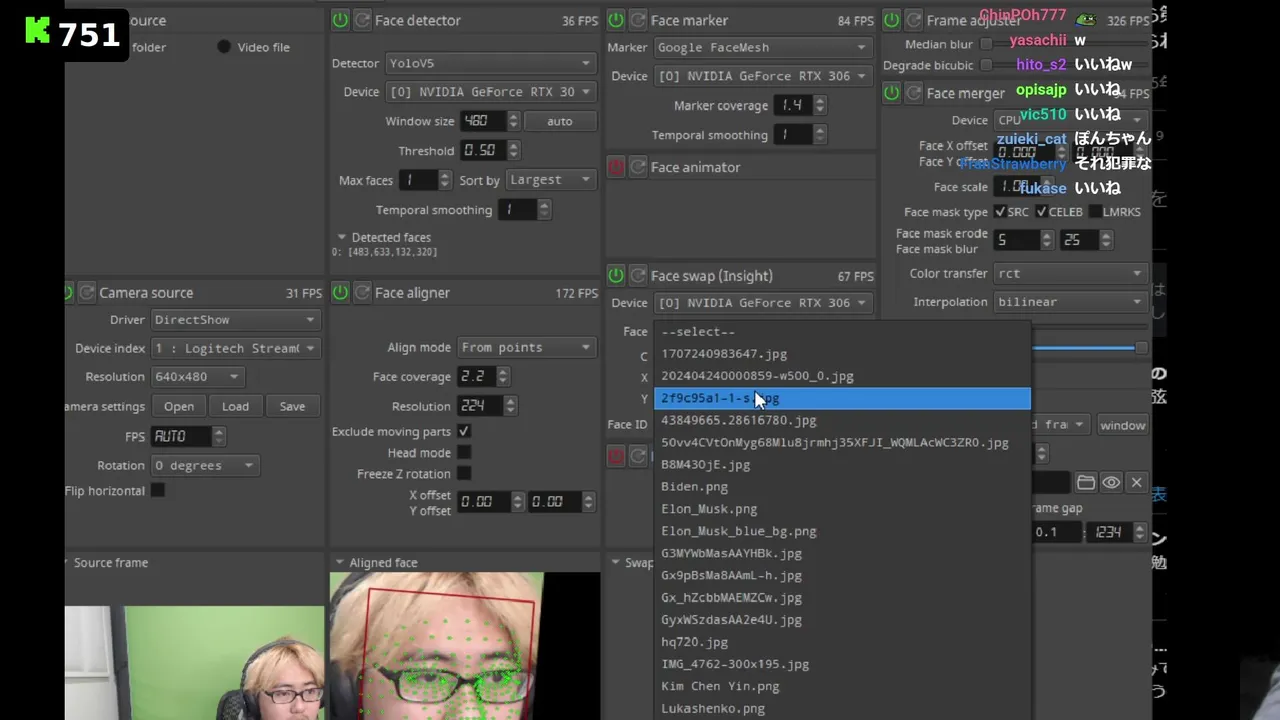This screenshot has width=1280, height=720.
Task: Toggle Face swap (Insight) power button
Action: tap(616, 276)
